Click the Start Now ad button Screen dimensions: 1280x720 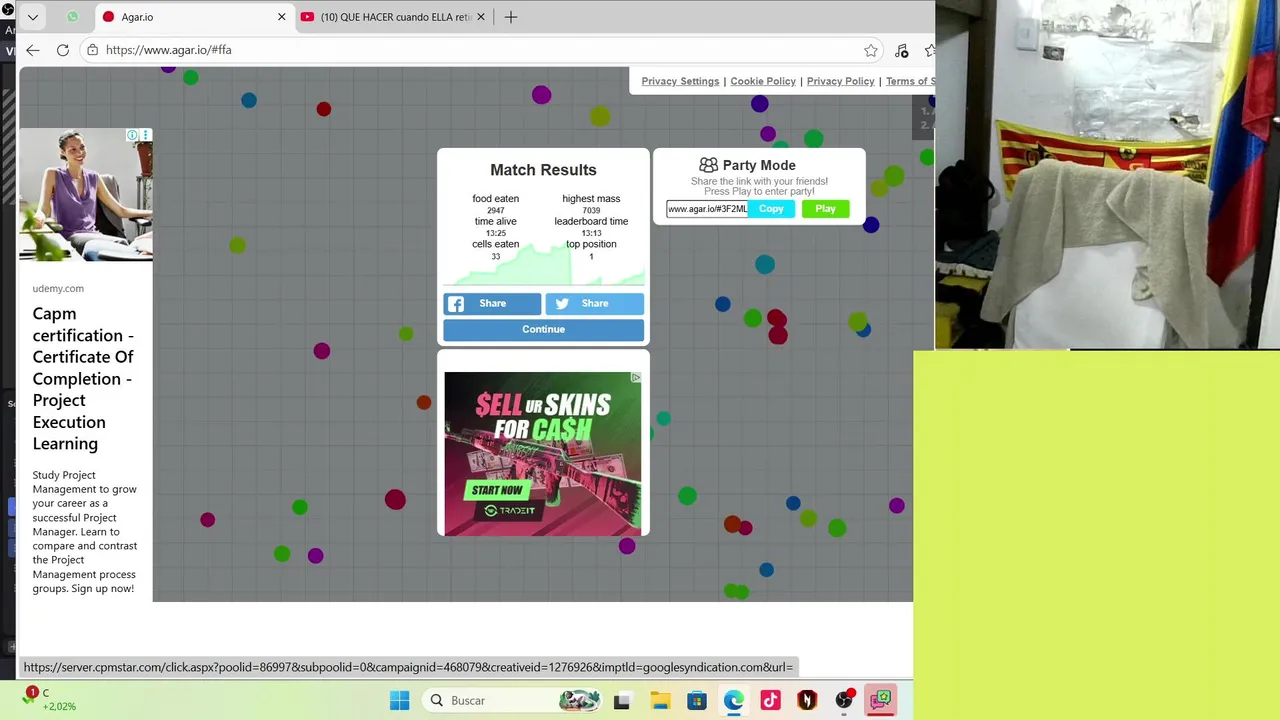pyautogui.click(x=497, y=490)
